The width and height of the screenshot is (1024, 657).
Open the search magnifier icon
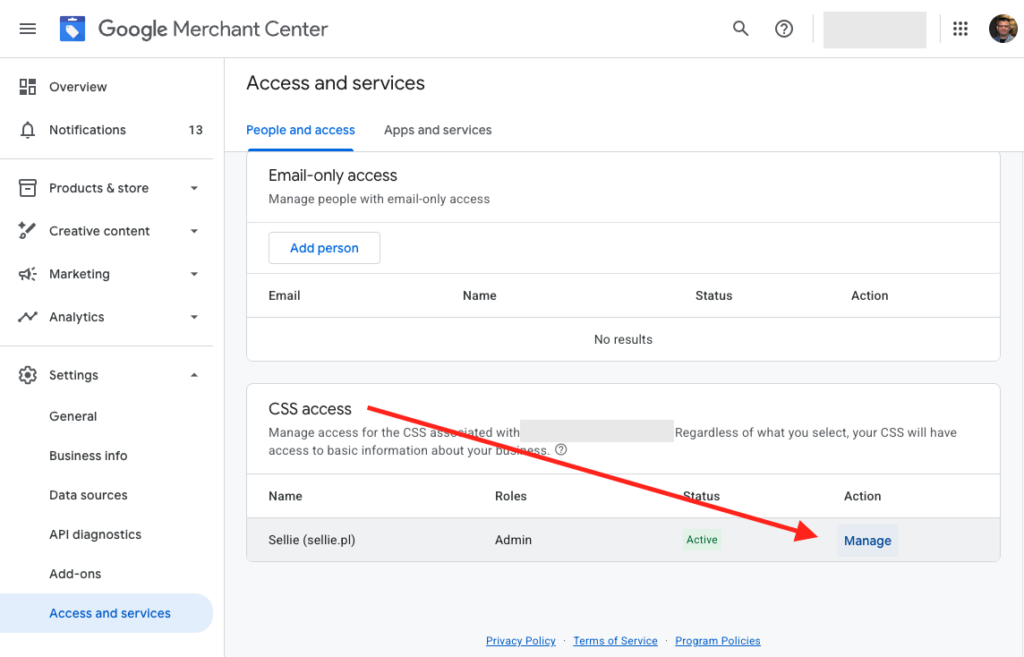[740, 29]
